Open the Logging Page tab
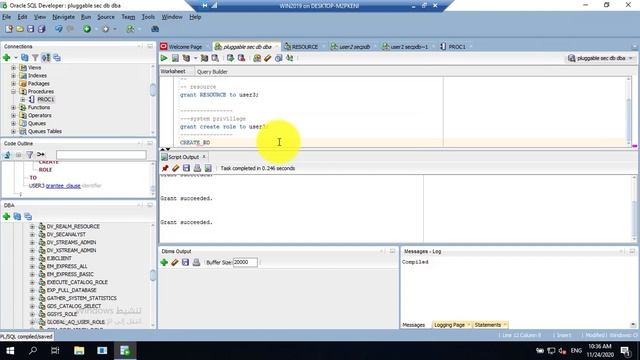This screenshot has height=360, width=640. point(449,325)
